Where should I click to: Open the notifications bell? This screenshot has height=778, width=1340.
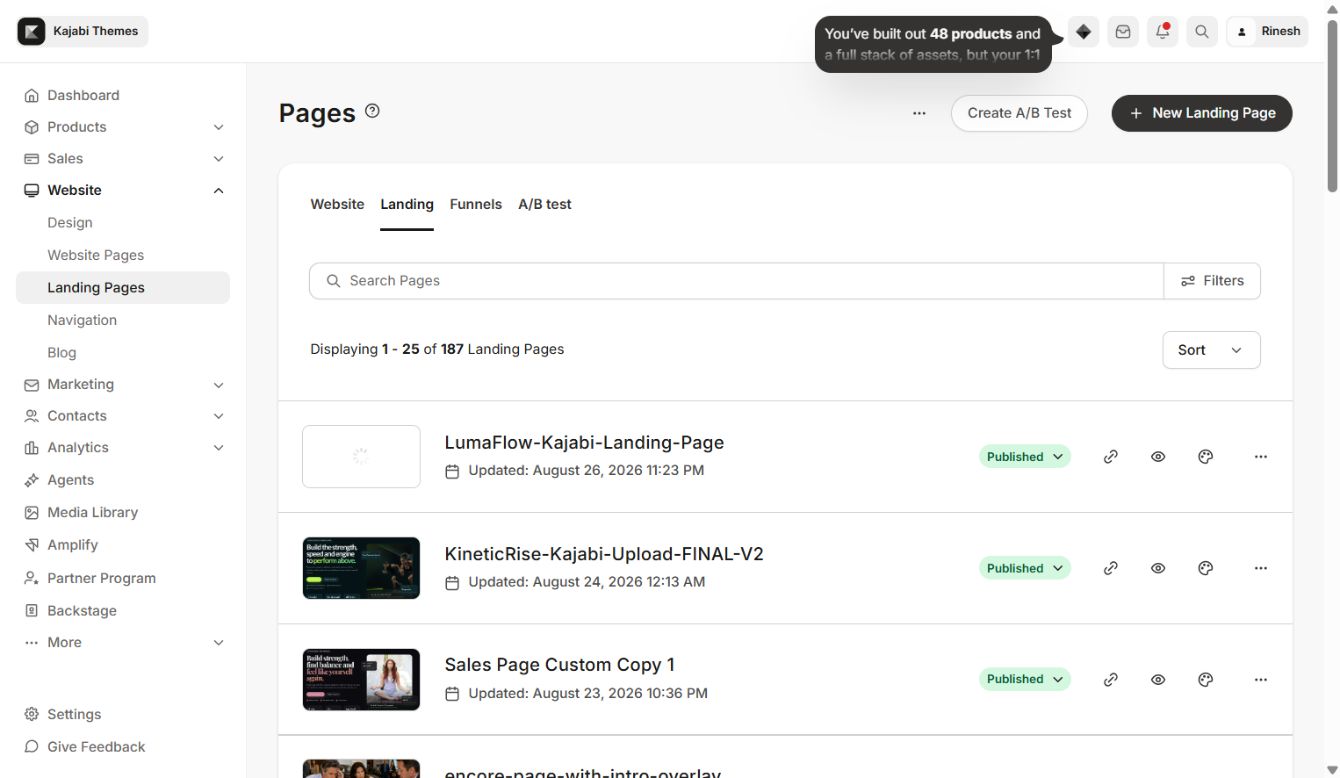pos(1162,32)
